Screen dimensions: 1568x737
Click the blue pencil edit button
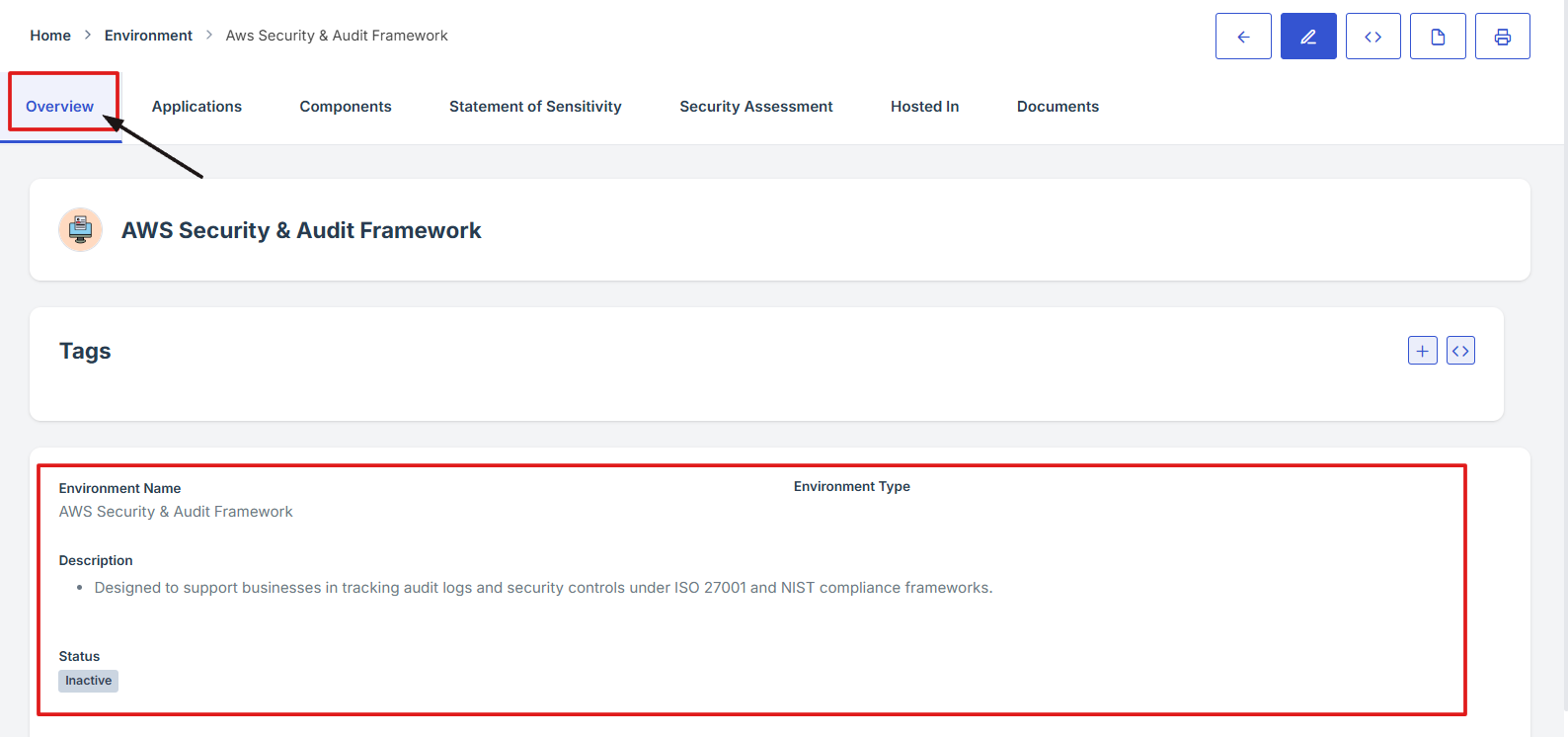click(x=1308, y=37)
